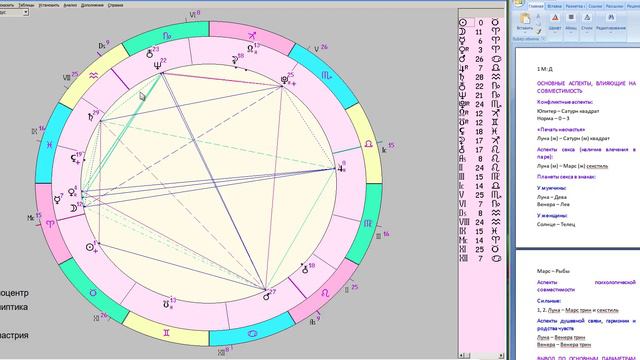Select the Saturn glyph marked 29
Image resolution: width=640 pixels, height=360 pixels.
91,118
